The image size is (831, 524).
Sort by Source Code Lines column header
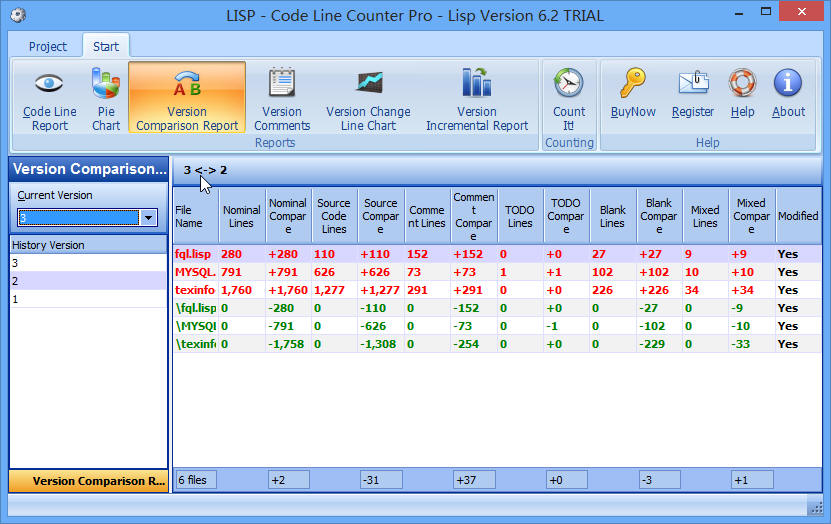point(334,216)
